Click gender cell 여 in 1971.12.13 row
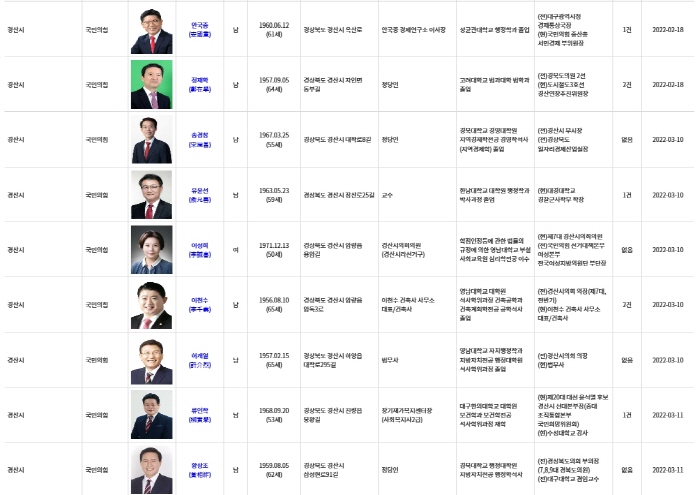700x495 pixels. tap(235, 250)
